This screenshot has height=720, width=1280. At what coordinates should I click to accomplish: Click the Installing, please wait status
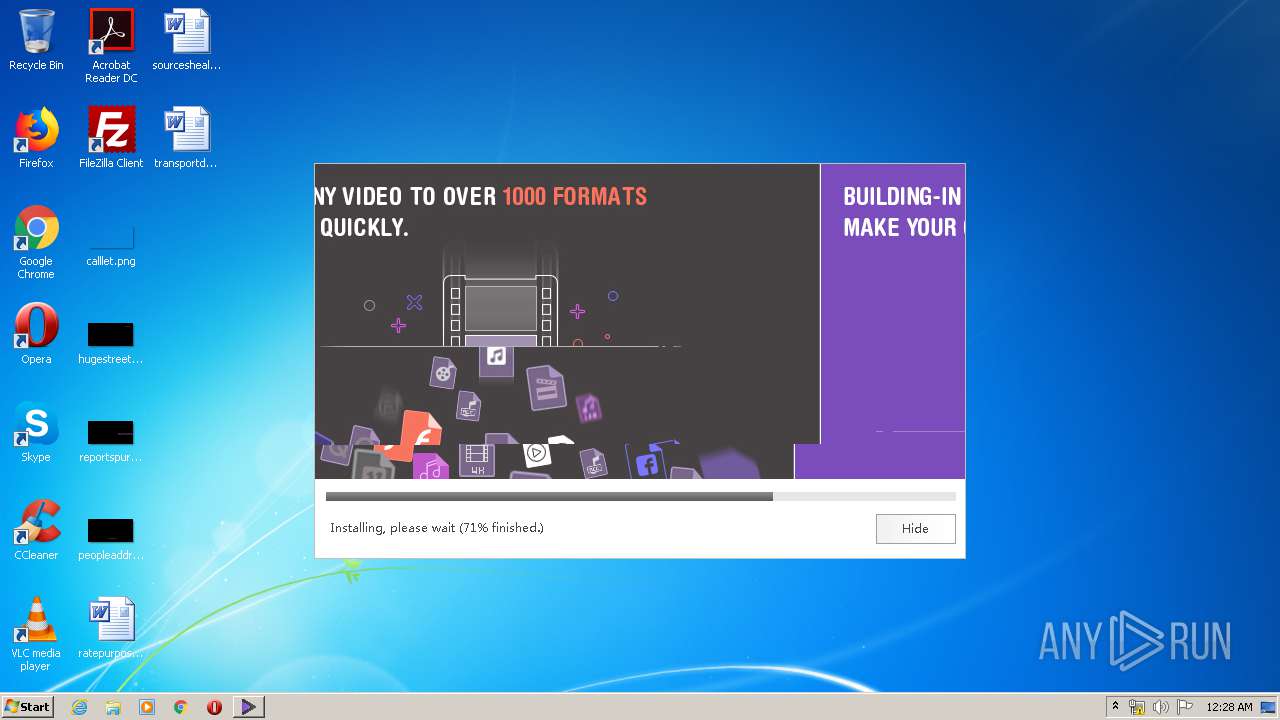(x=437, y=528)
